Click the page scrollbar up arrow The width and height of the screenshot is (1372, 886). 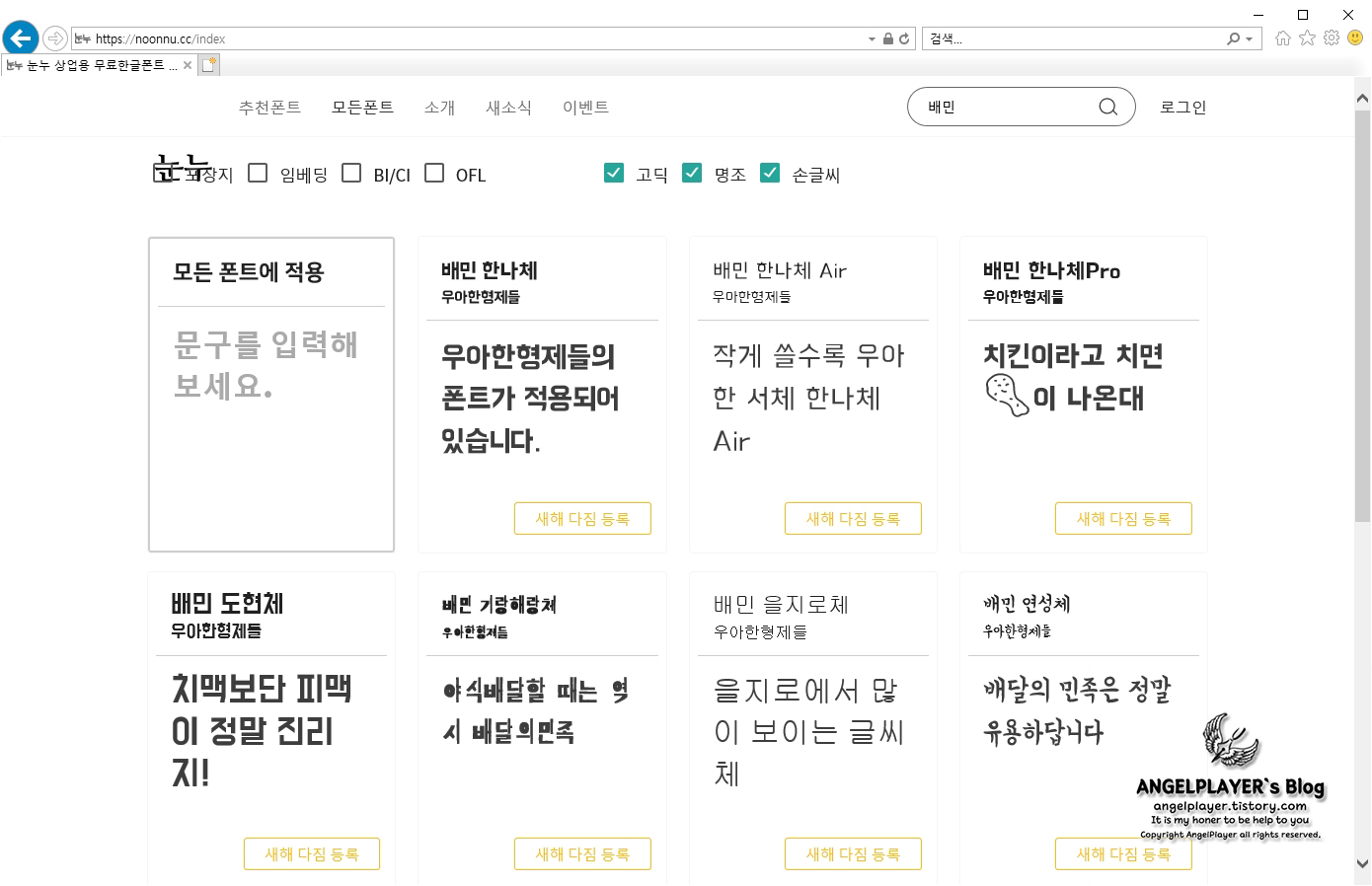1362,98
